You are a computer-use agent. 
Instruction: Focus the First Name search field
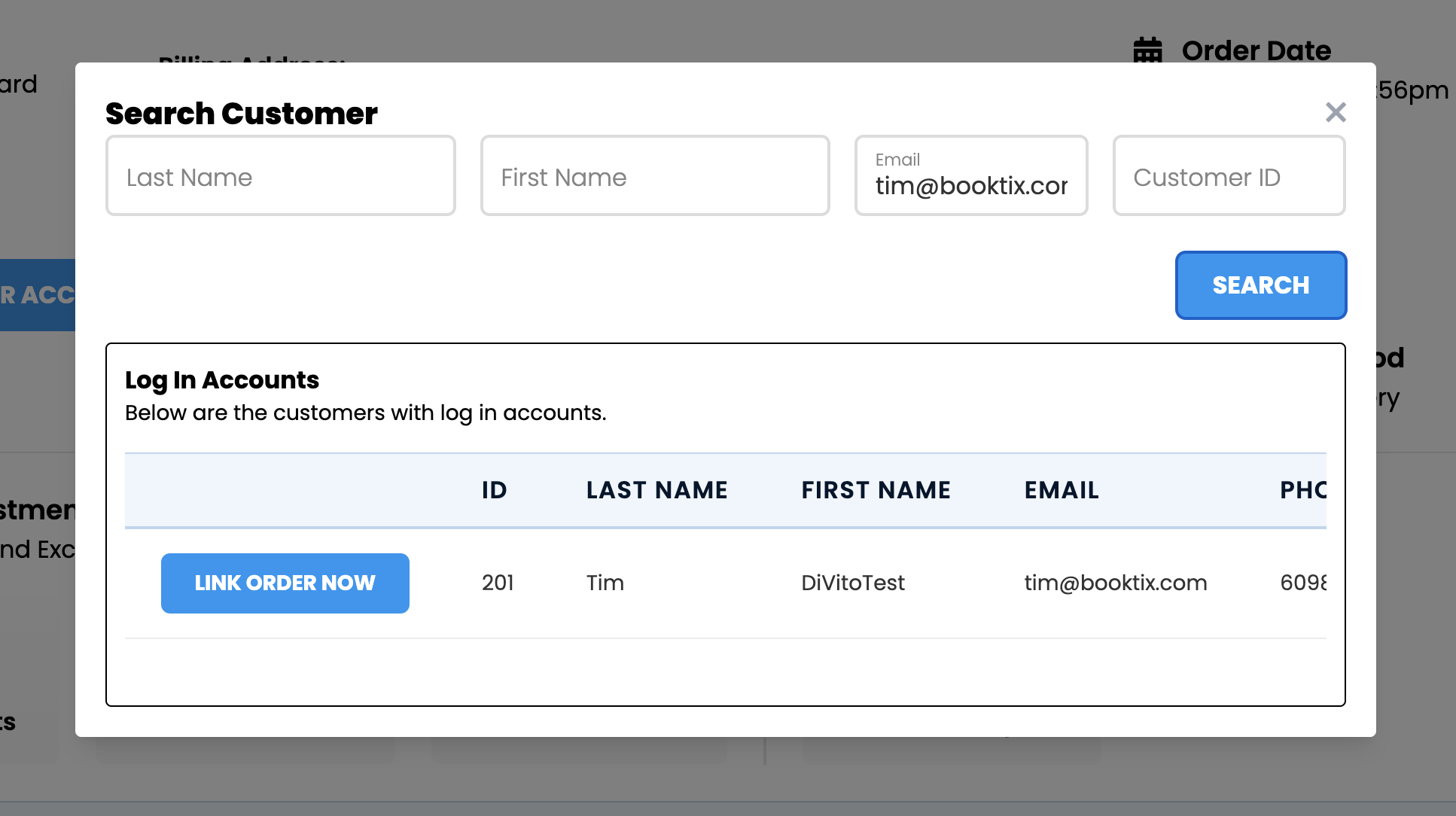pyautogui.click(x=655, y=175)
